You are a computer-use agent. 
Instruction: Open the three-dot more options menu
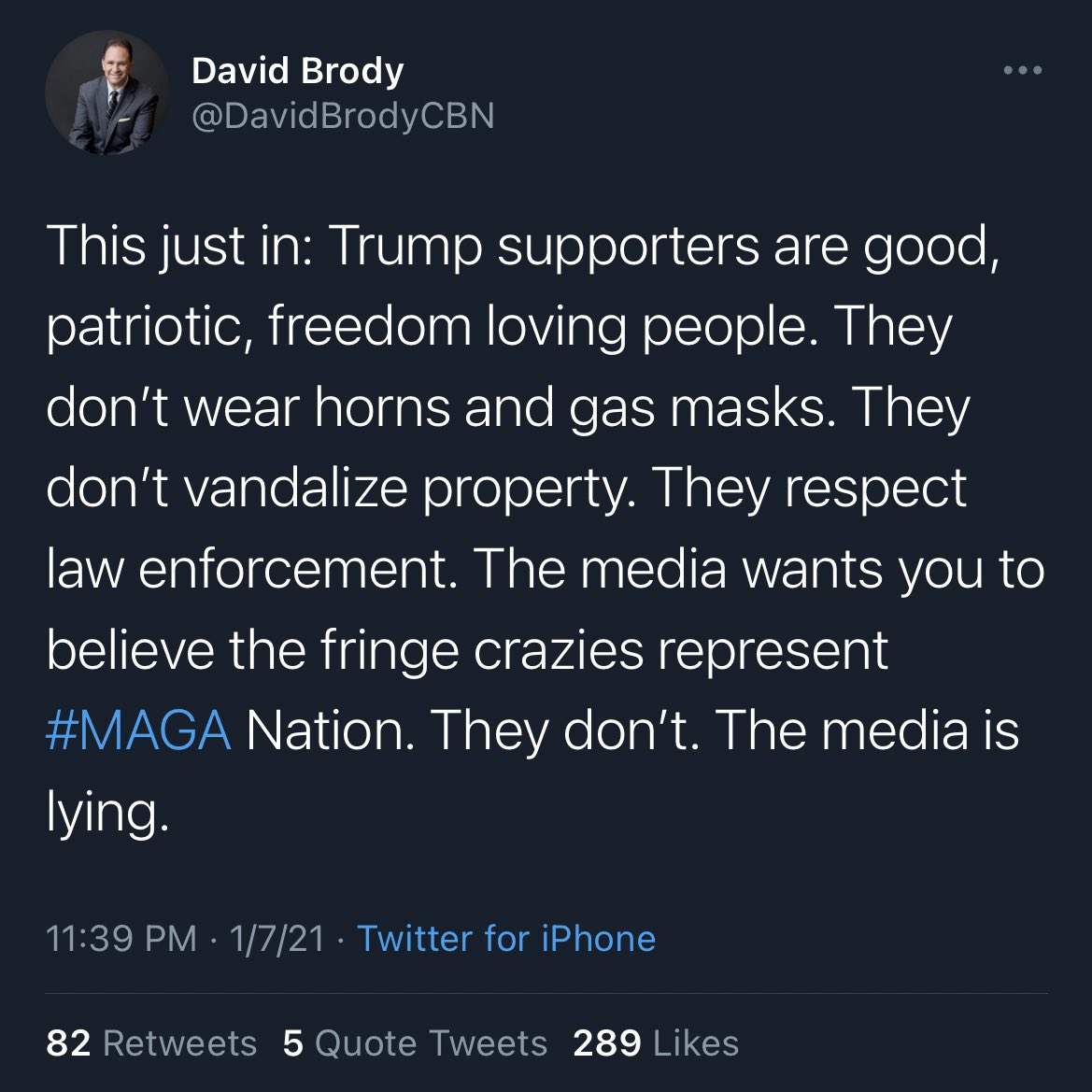click(x=1022, y=71)
